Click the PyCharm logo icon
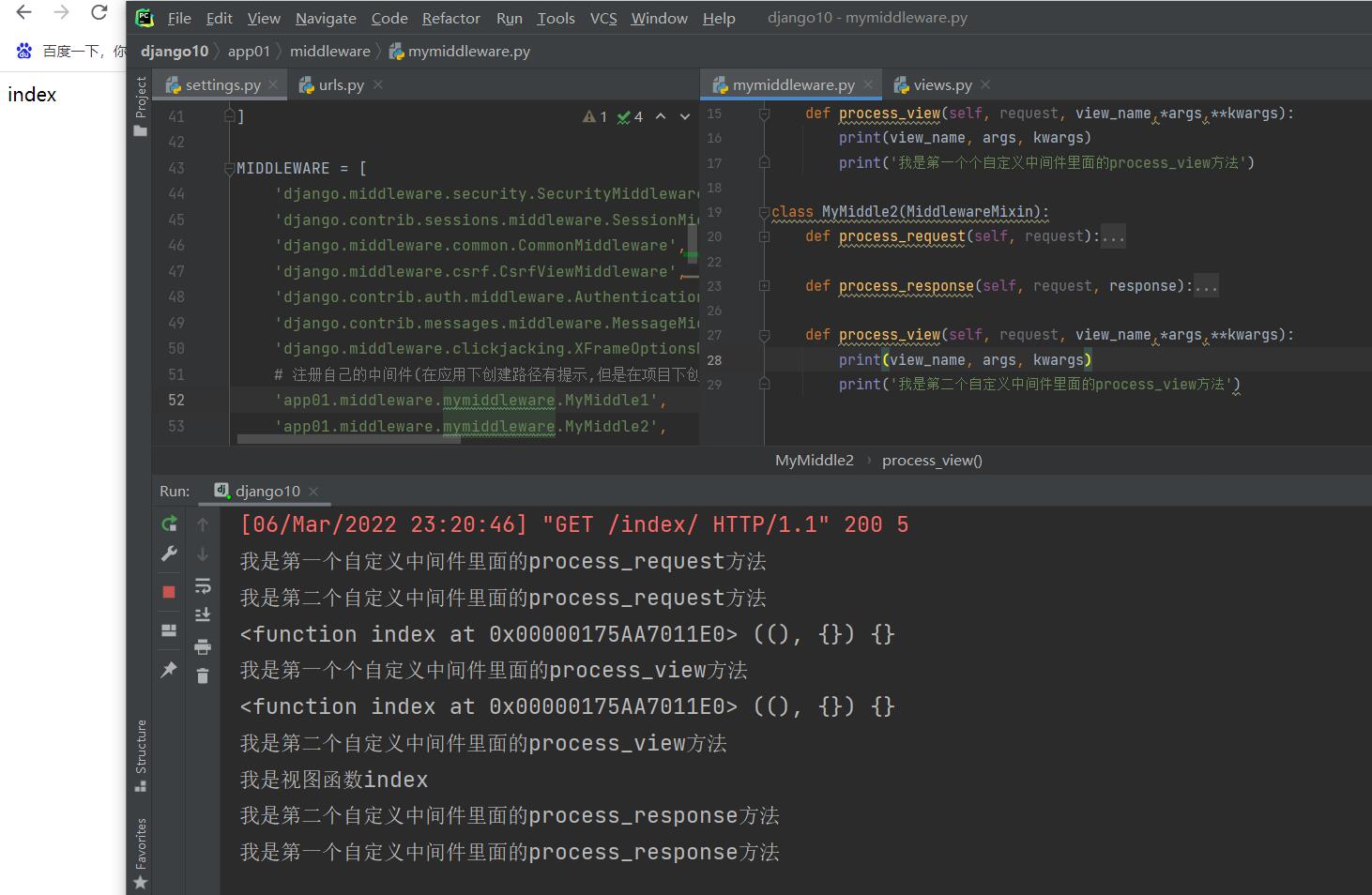Viewport: 1372px width, 895px height. coord(145,17)
